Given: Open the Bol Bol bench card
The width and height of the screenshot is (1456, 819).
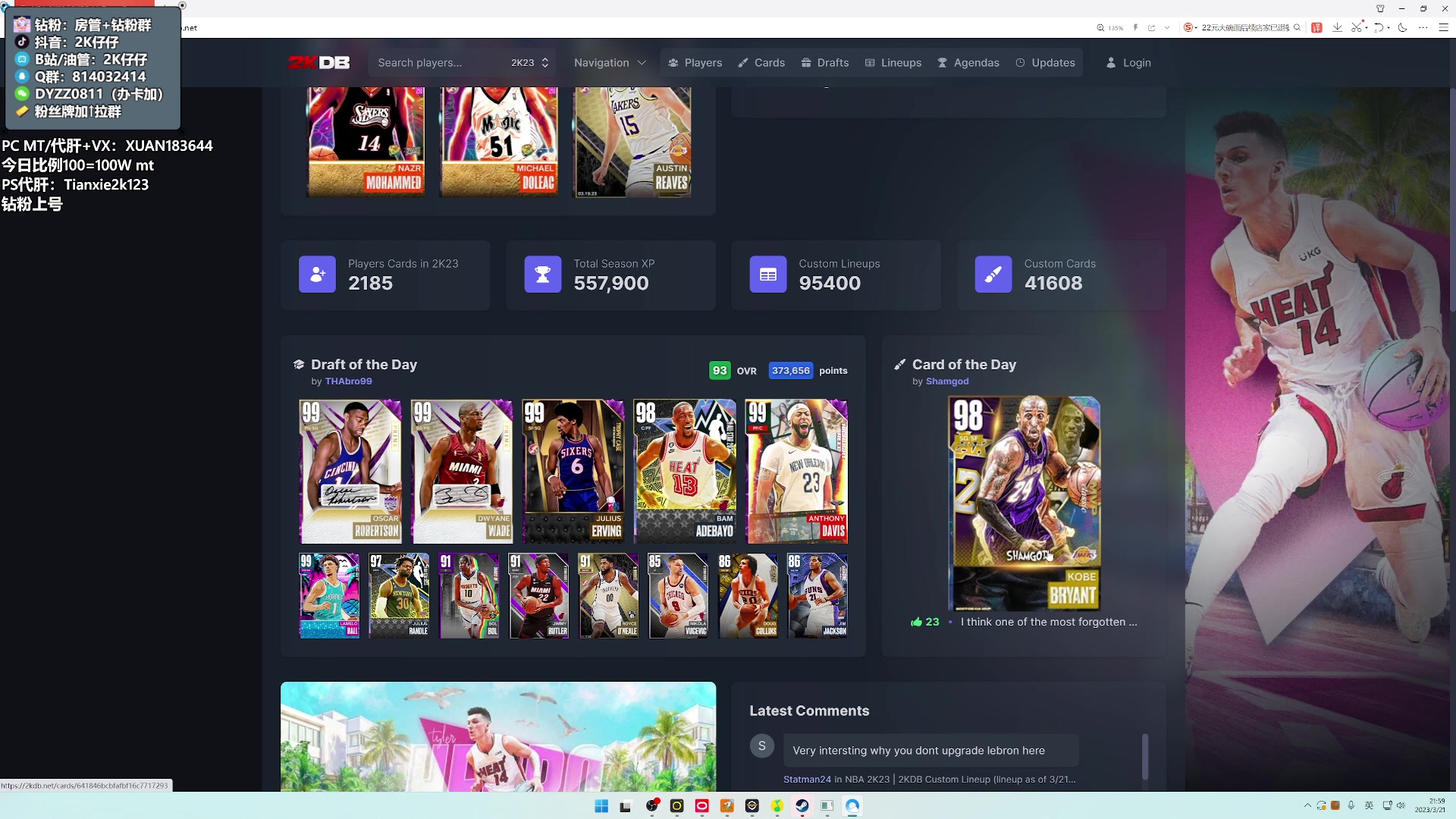Looking at the screenshot, I should [x=469, y=595].
